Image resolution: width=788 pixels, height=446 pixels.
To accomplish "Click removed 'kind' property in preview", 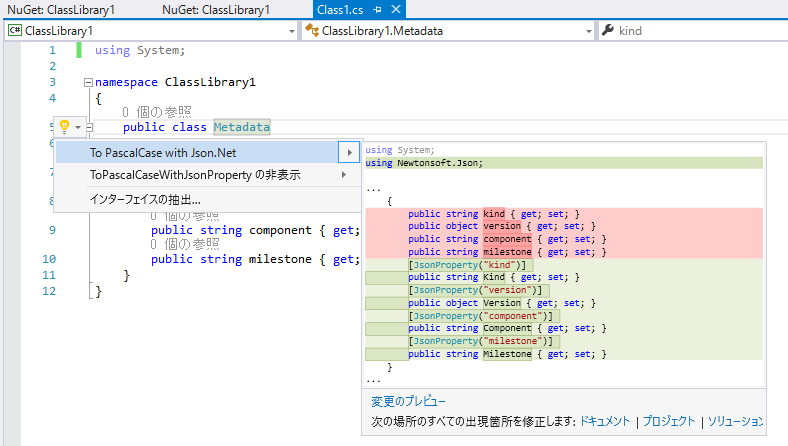I will pos(494,214).
